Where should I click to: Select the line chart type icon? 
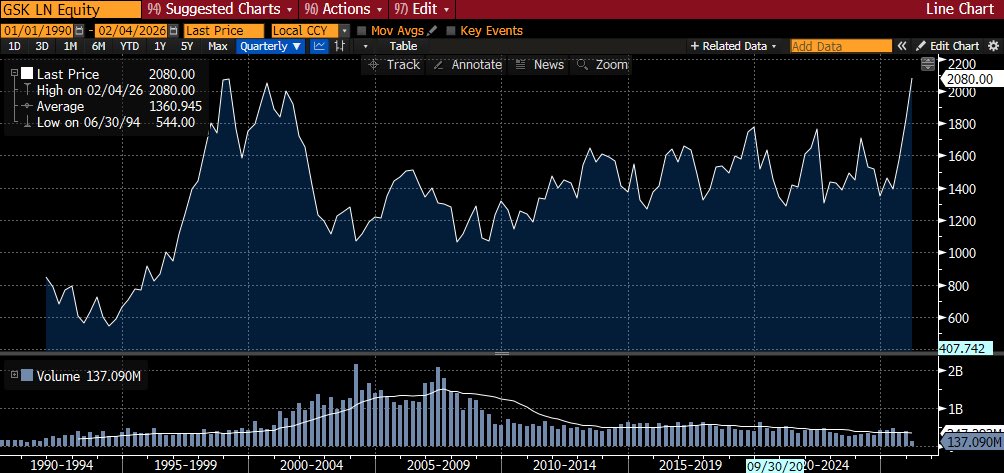coord(319,46)
